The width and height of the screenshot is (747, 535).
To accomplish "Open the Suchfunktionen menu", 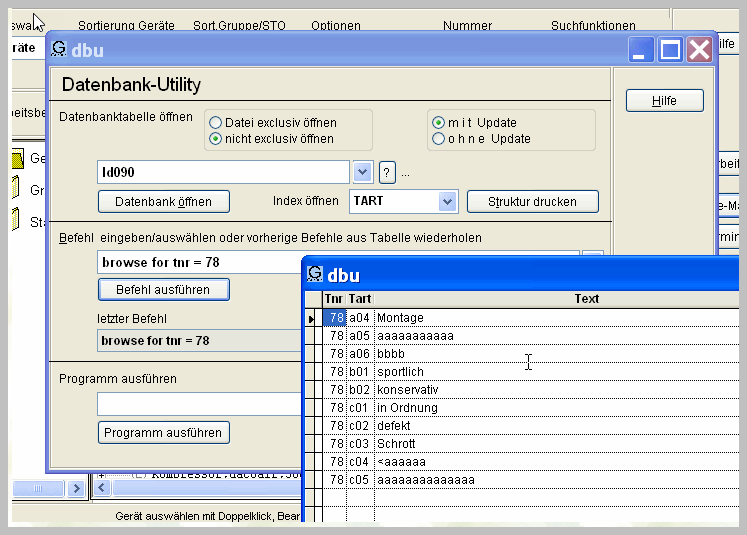I will [593, 26].
